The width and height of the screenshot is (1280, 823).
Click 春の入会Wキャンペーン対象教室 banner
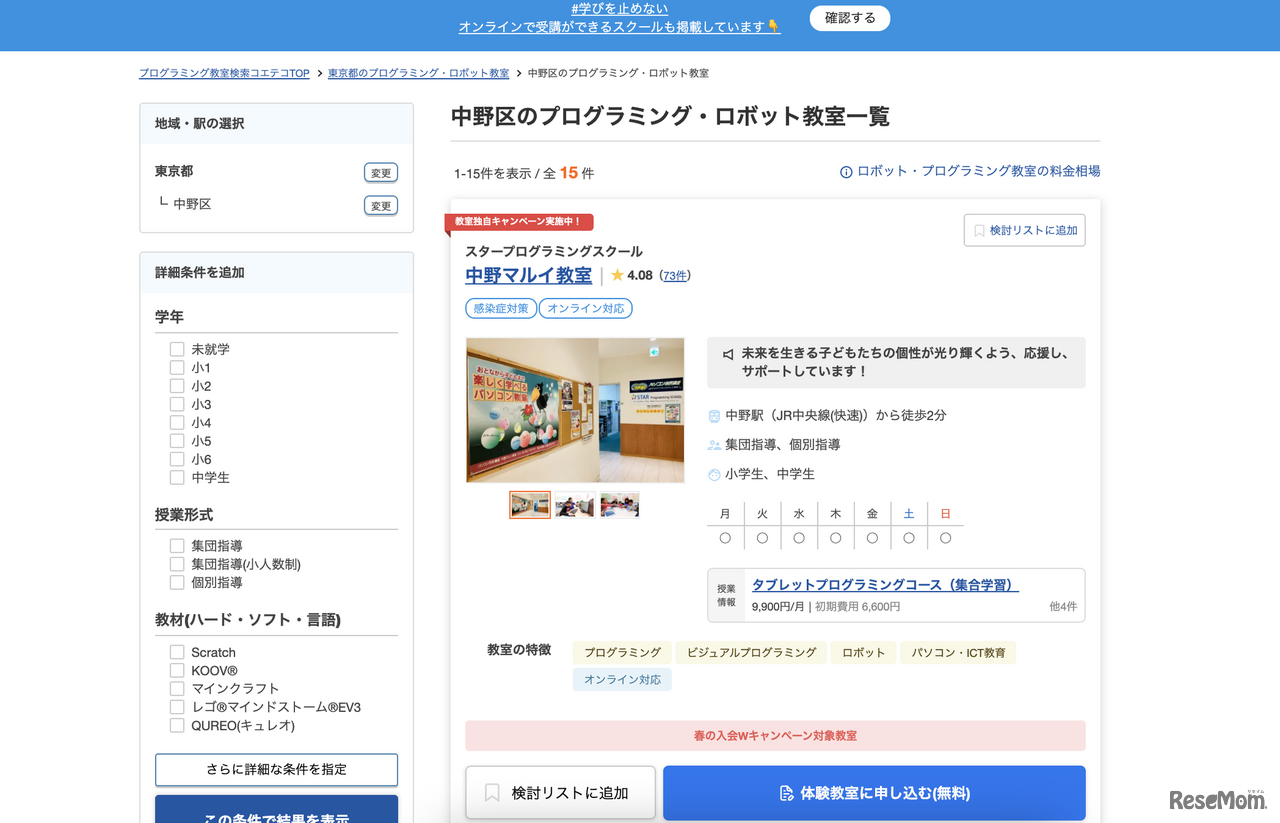point(775,736)
